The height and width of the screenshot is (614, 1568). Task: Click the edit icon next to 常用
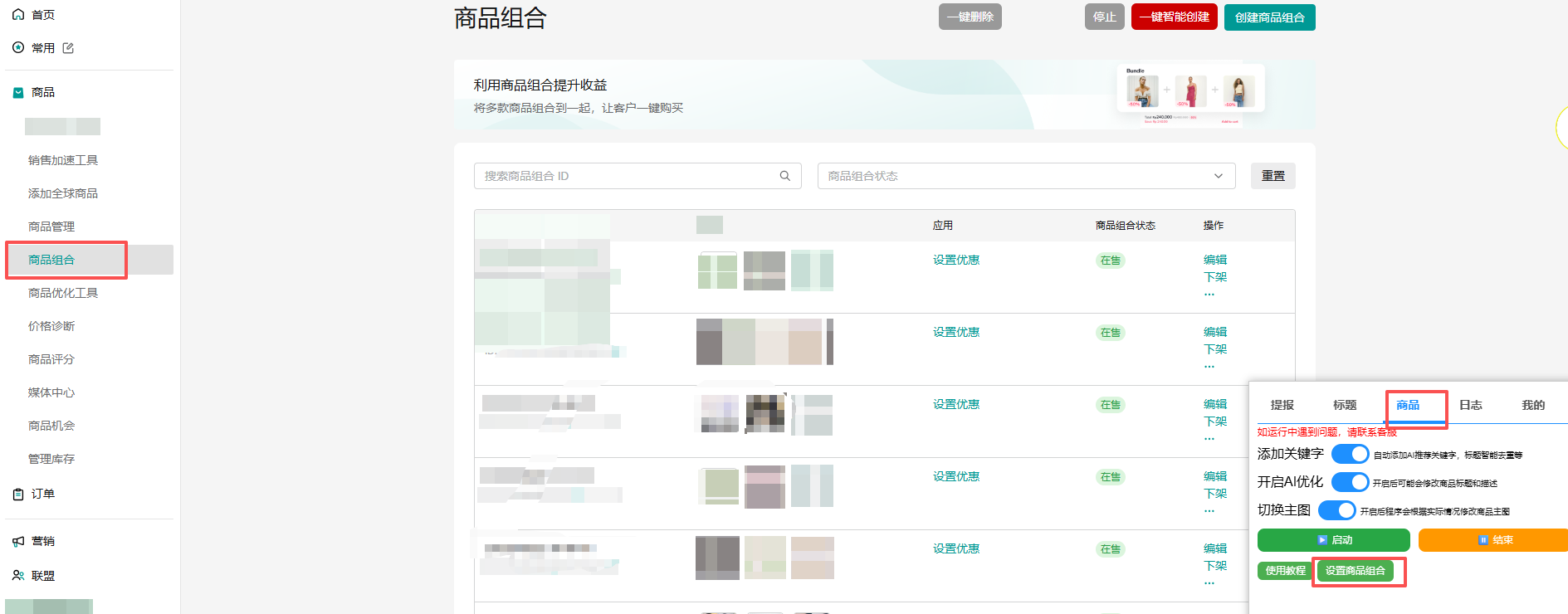(68, 48)
